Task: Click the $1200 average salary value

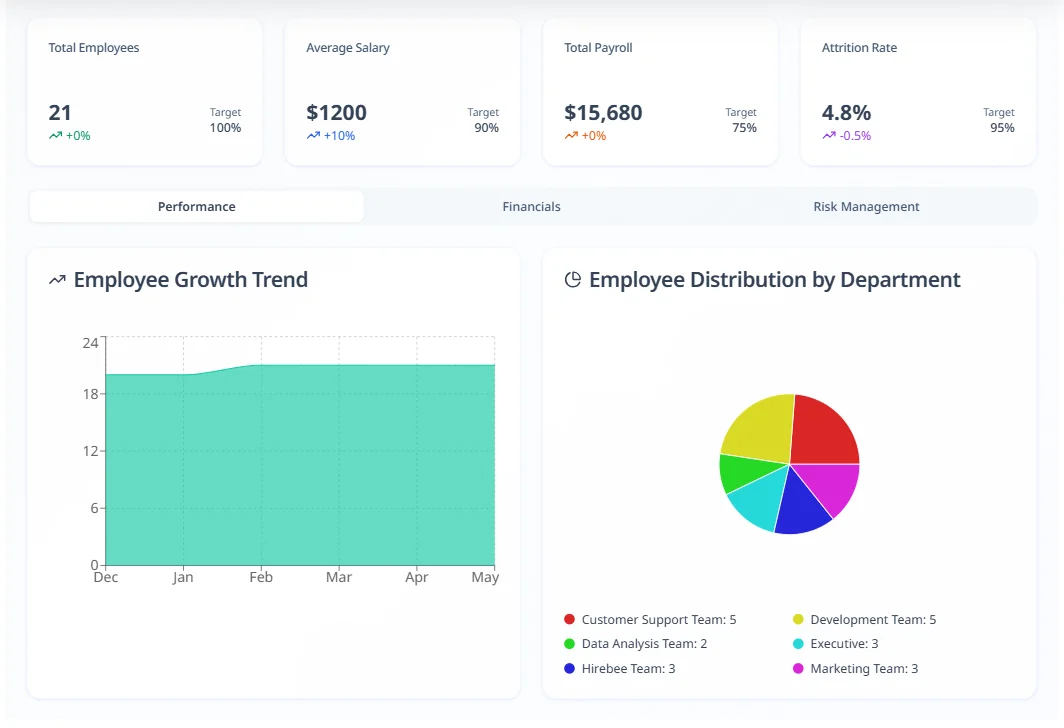Action: point(336,113)
